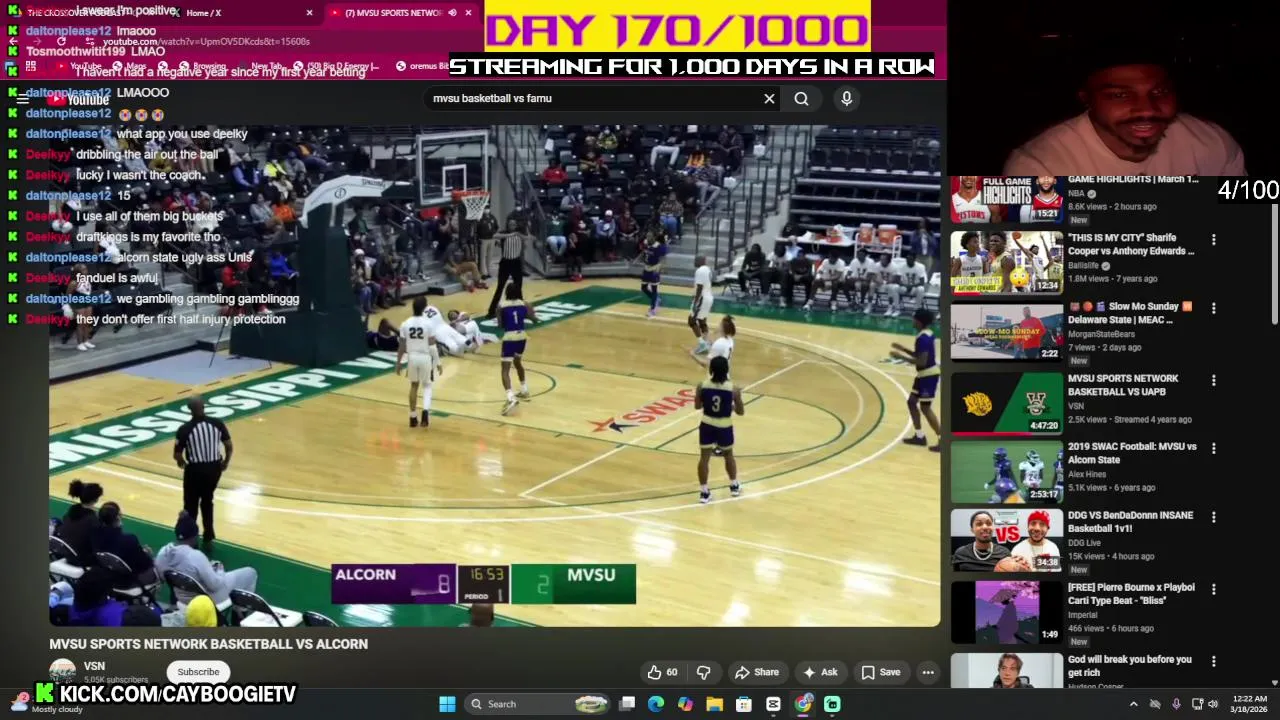Open Microsoft Store from taskbar
This screenshot has width=1280, height=720.
[x=744, y=704]
